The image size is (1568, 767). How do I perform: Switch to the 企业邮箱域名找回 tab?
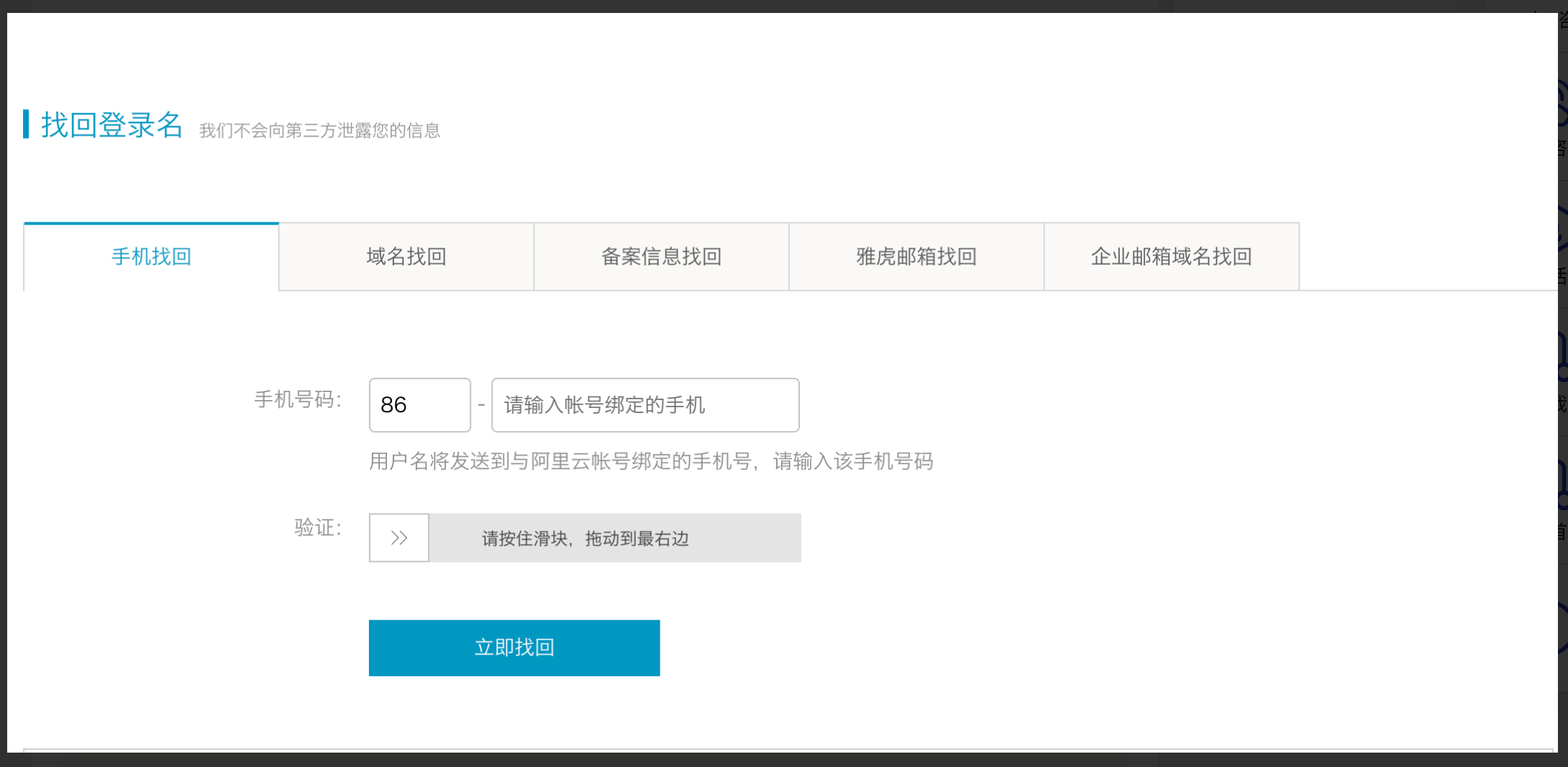click(x=1171, y=256)
